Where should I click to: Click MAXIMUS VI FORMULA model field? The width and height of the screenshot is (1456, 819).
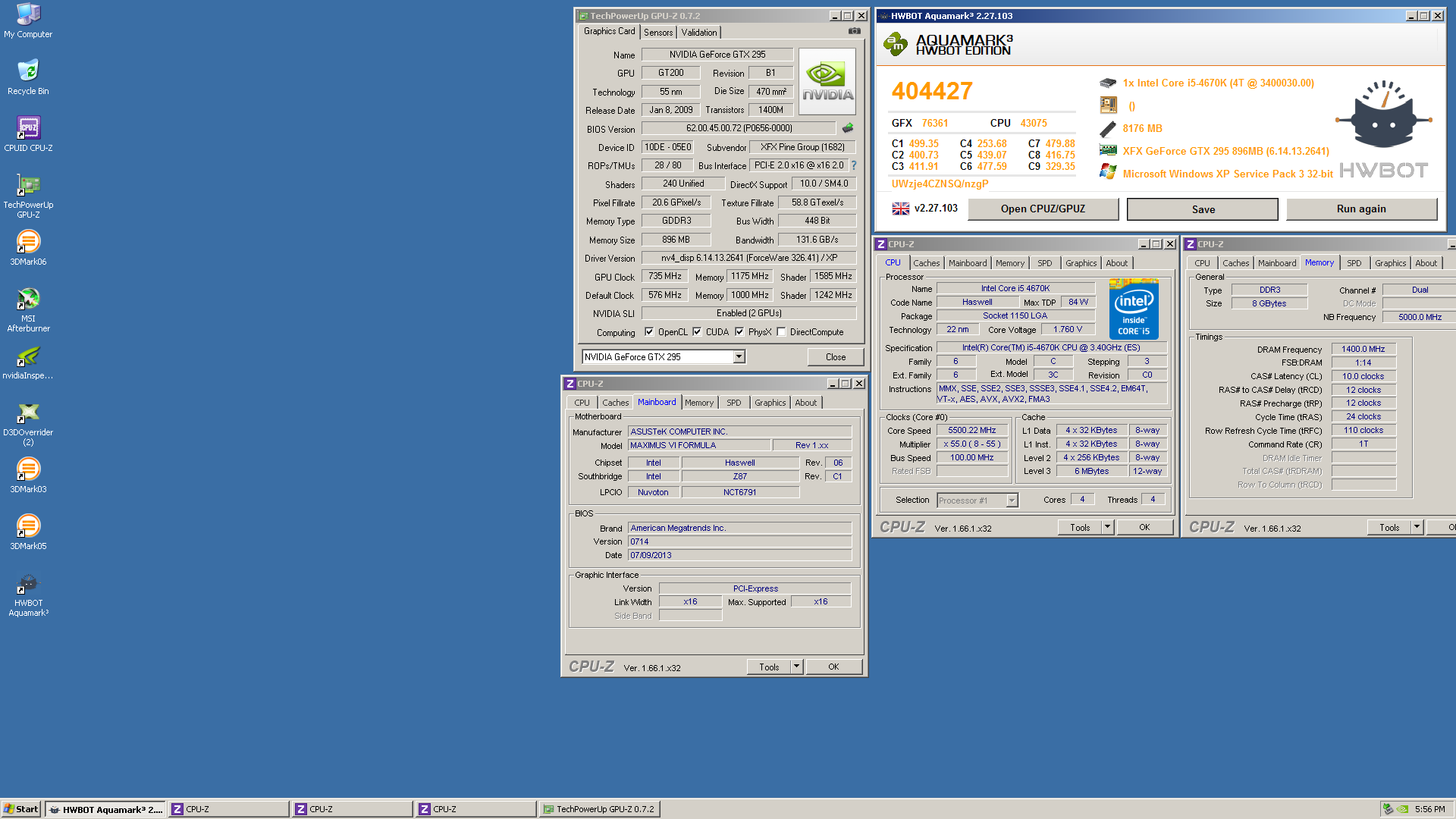[698, 445]
